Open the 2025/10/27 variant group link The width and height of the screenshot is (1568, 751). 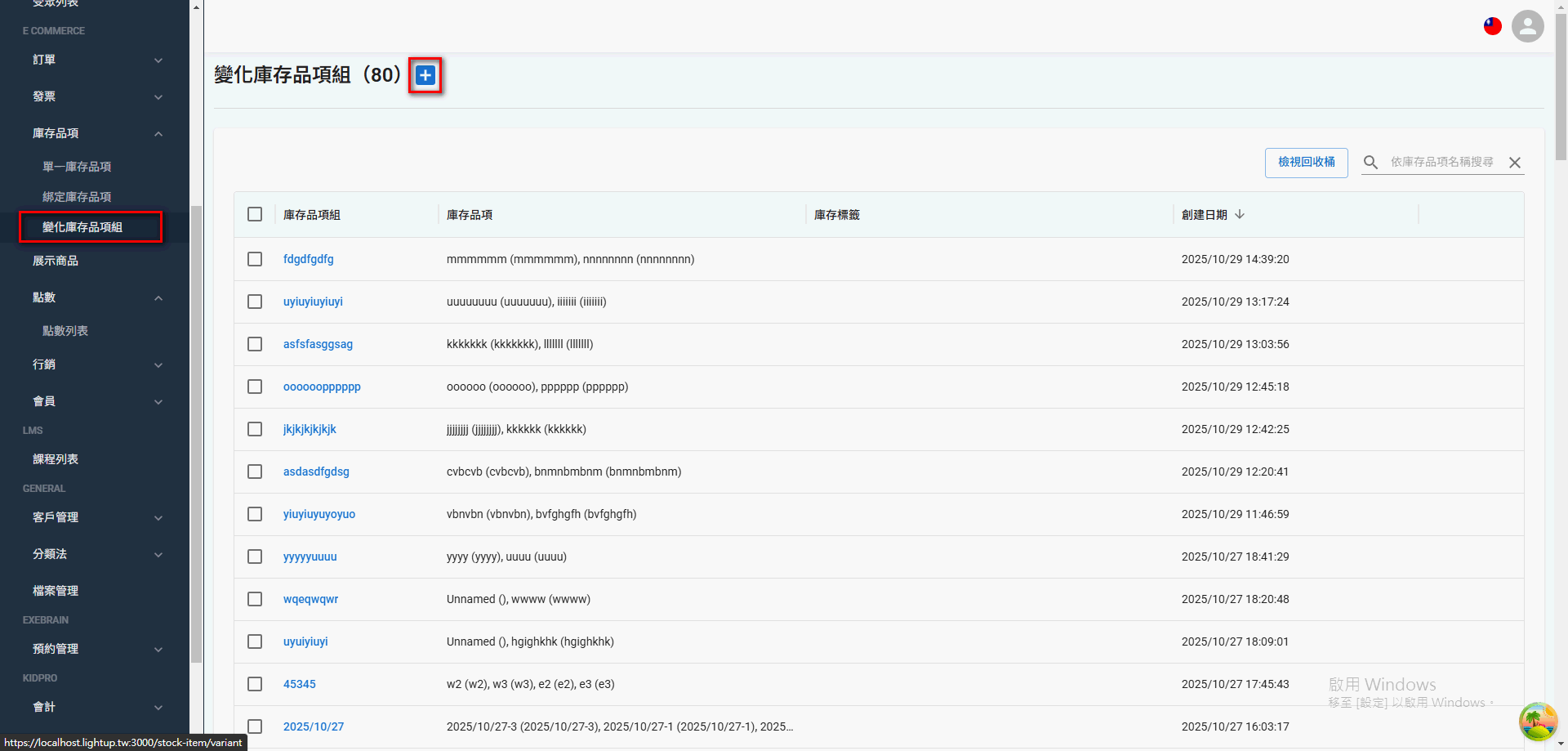(x=314, y=726)
